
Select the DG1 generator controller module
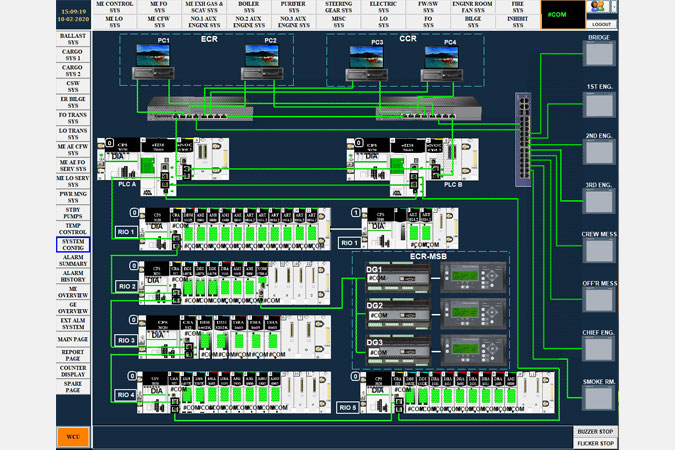coord(398,278)
